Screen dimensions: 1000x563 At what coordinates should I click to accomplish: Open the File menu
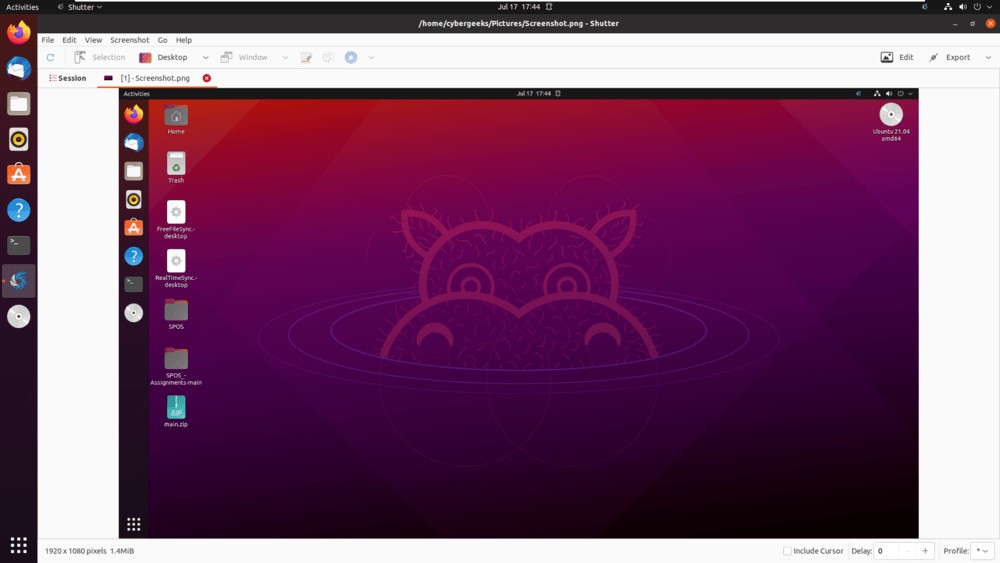pyautogui.click(x=48, y=40)
